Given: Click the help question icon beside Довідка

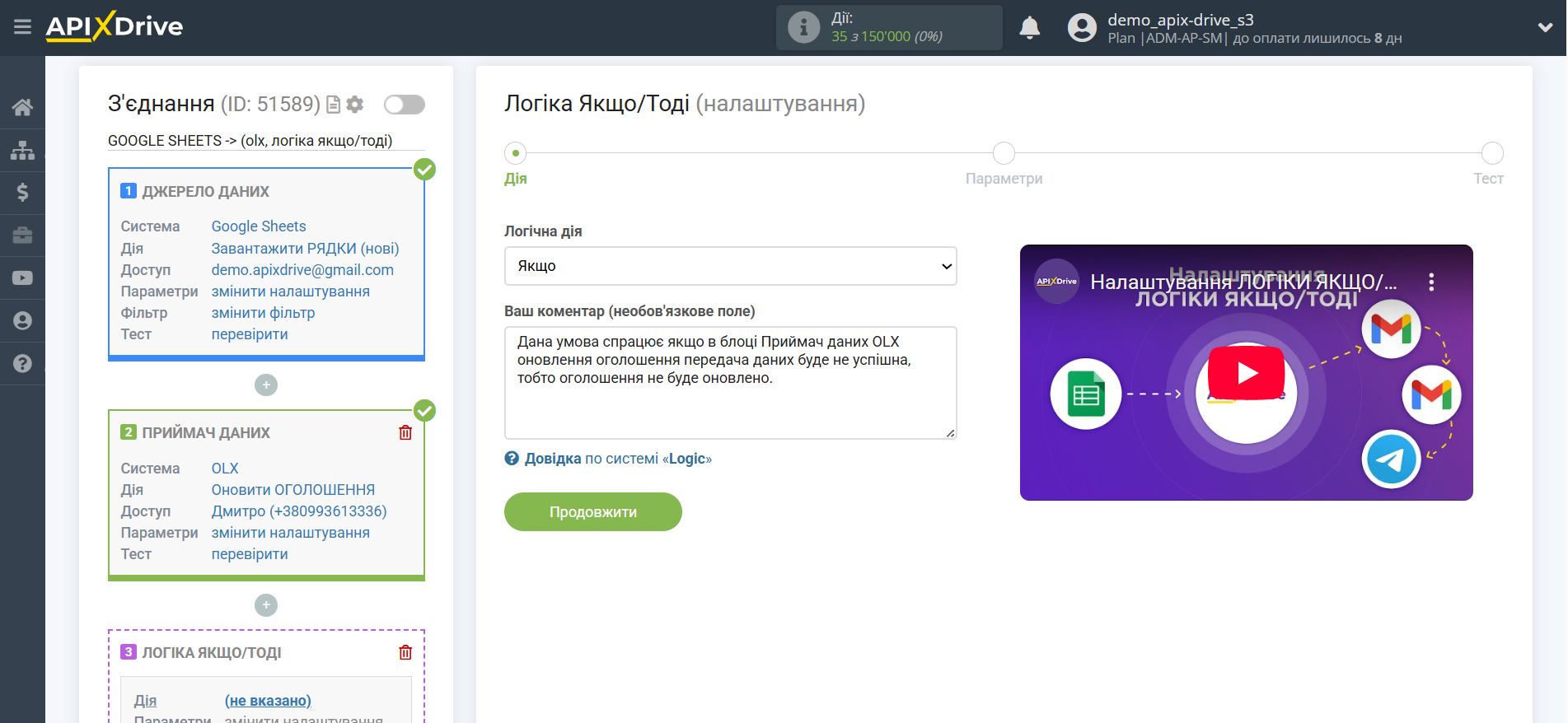Looking at the screenshot, I should (512, 459).
